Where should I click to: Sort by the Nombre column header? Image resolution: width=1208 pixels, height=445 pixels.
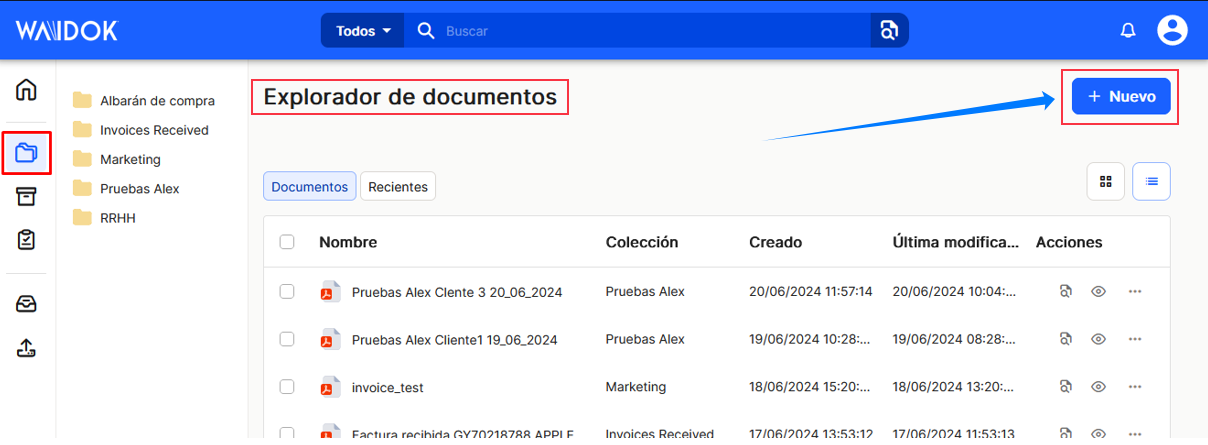point(348,242)
